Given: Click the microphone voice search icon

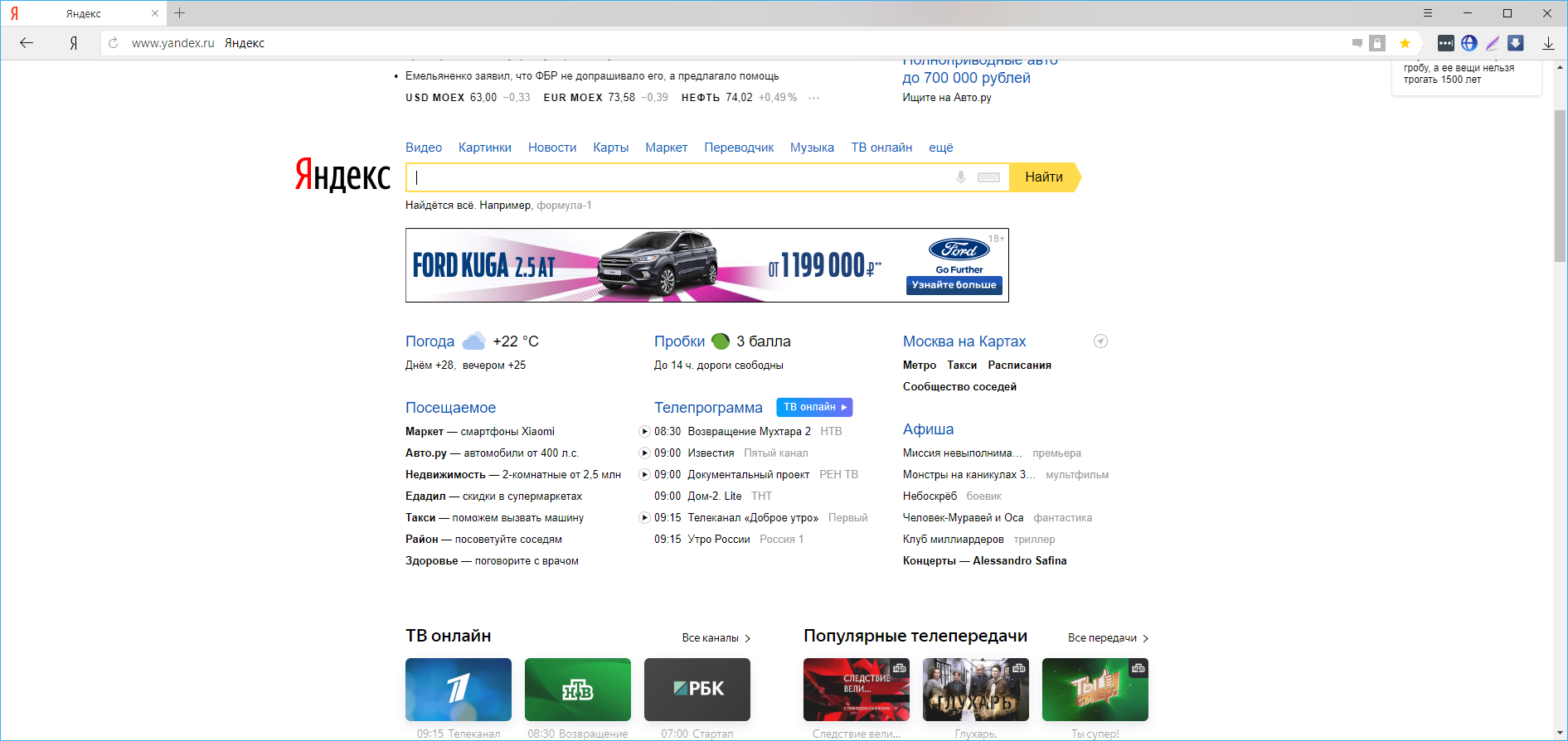Looking at the screenshot, I should coord(961,177).
